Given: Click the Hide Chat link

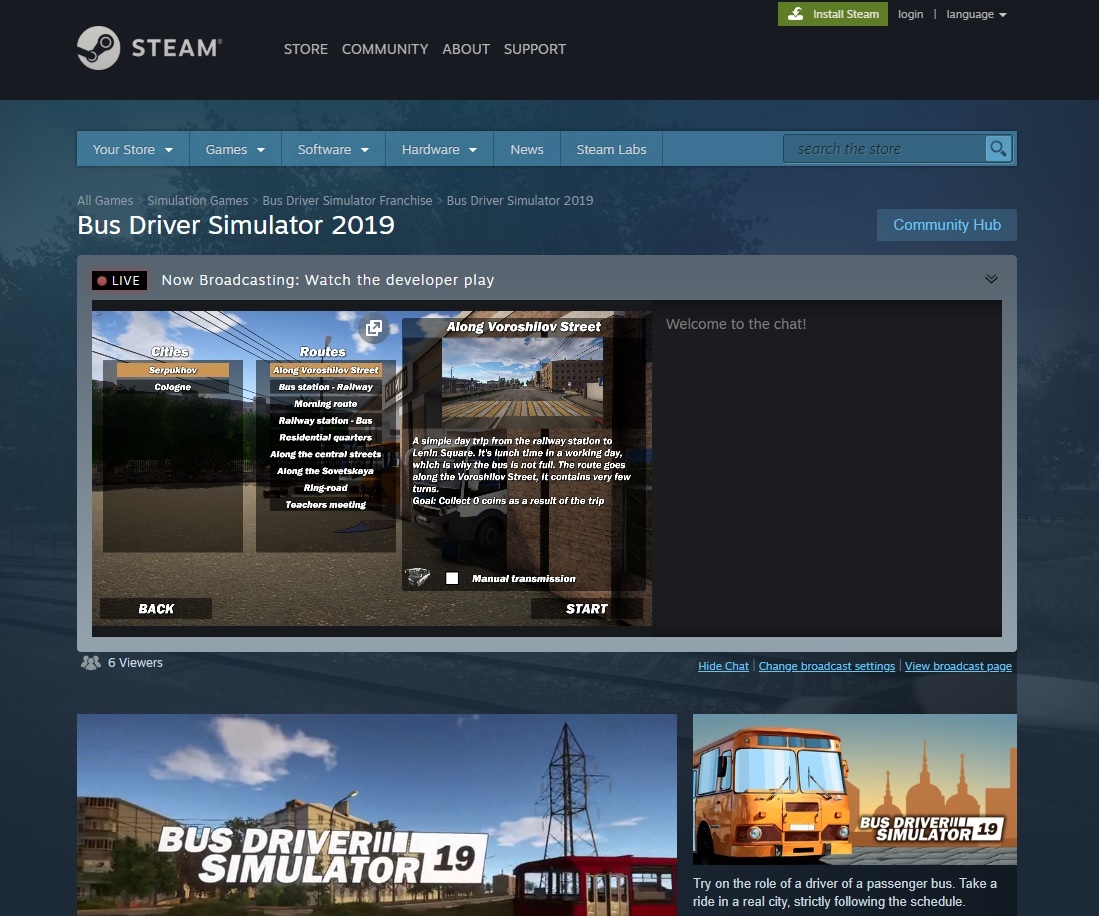Looking at the screenshot, I should pyautogui.click(x=723, y=666).
